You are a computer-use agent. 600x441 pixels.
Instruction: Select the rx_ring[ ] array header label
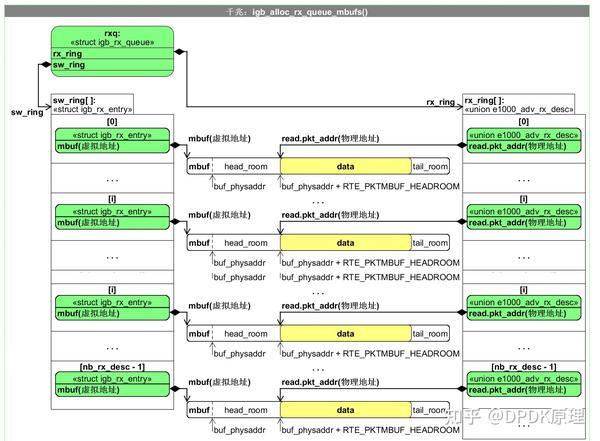(519, 105)
